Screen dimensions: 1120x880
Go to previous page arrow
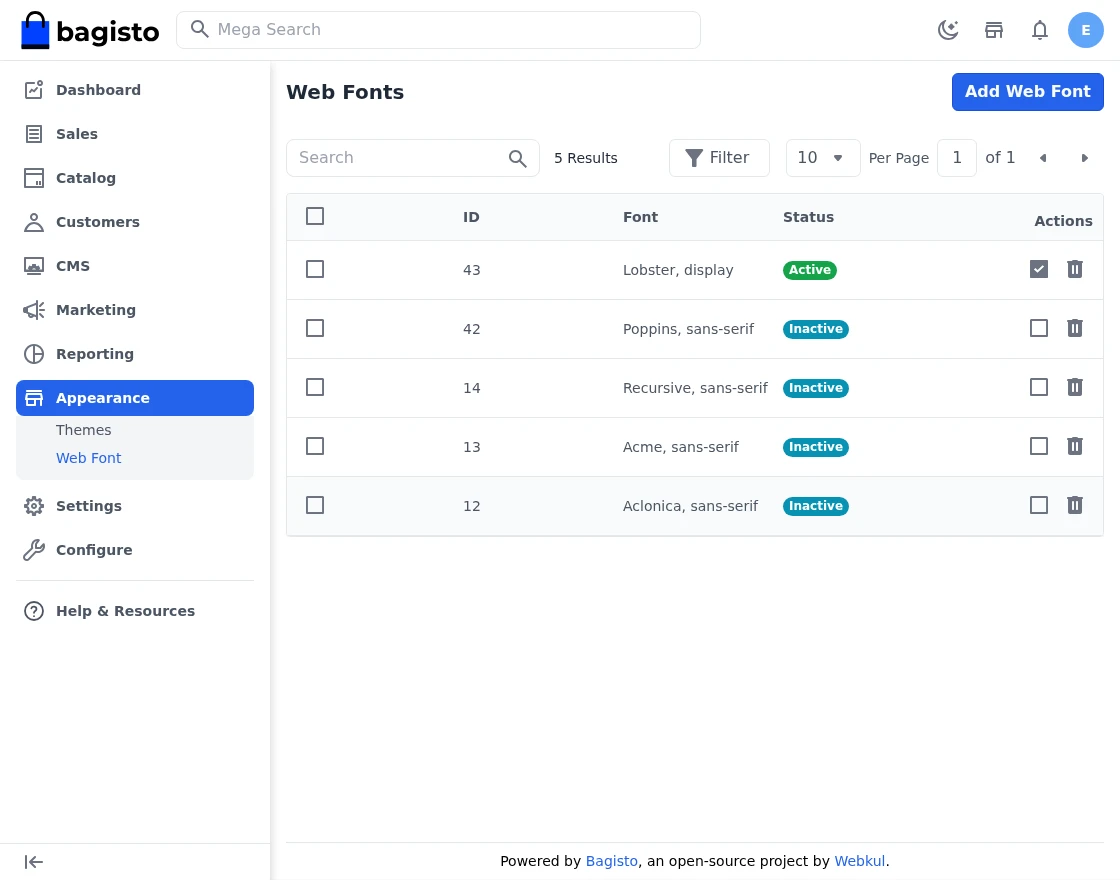point(1043,158)
